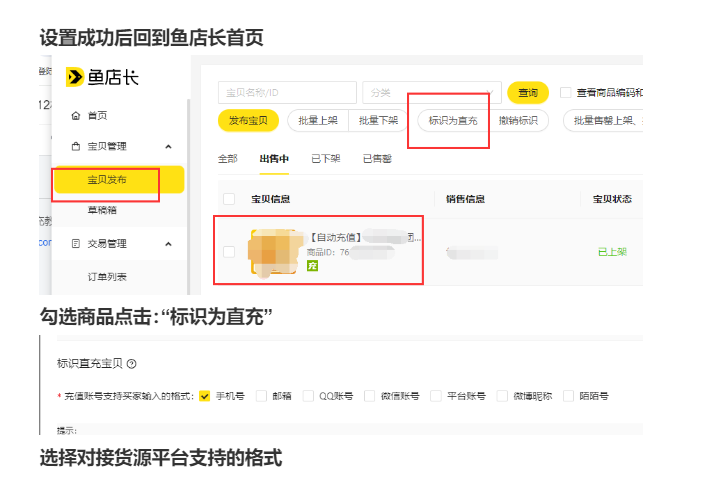Click the 批量售罄上架 button

click(603, 120)
